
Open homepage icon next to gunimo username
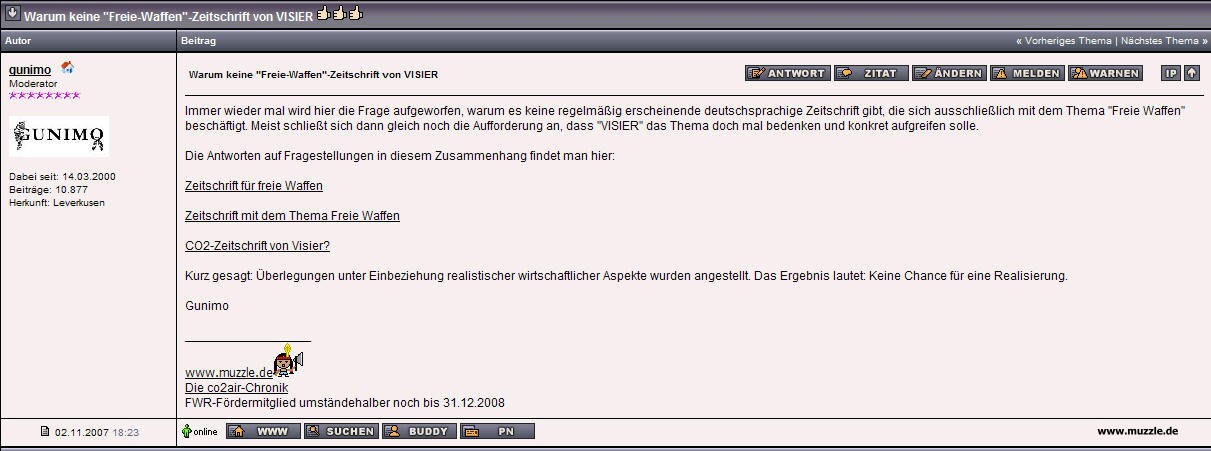point(67,68)
